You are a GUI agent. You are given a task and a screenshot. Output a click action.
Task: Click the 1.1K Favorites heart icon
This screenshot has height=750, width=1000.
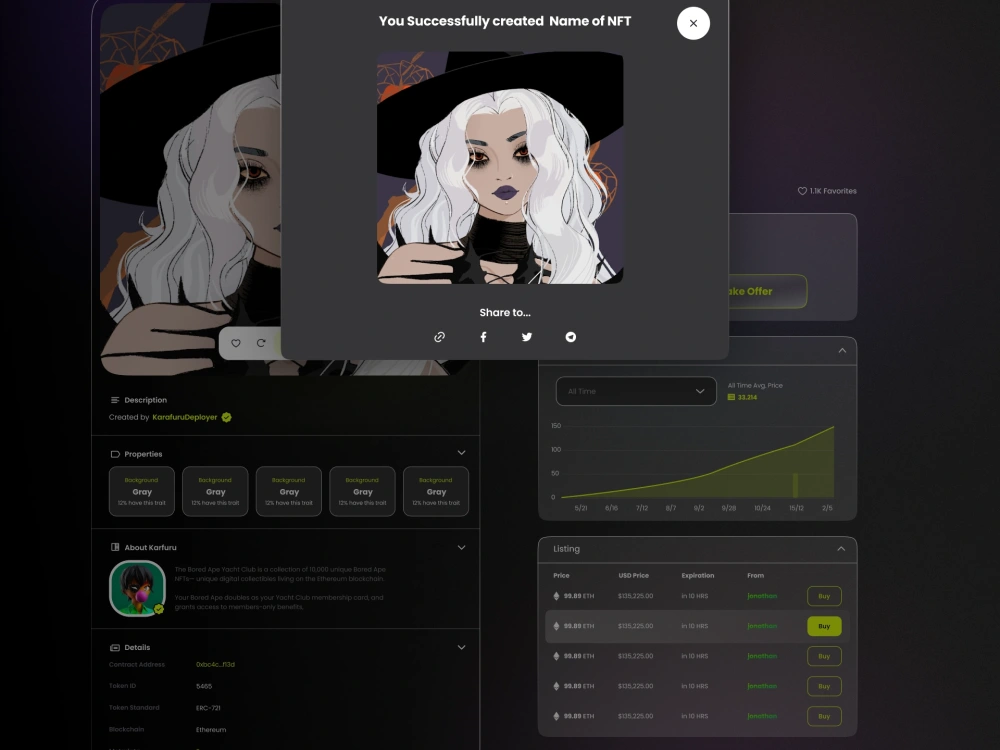[x=802, y=191]
